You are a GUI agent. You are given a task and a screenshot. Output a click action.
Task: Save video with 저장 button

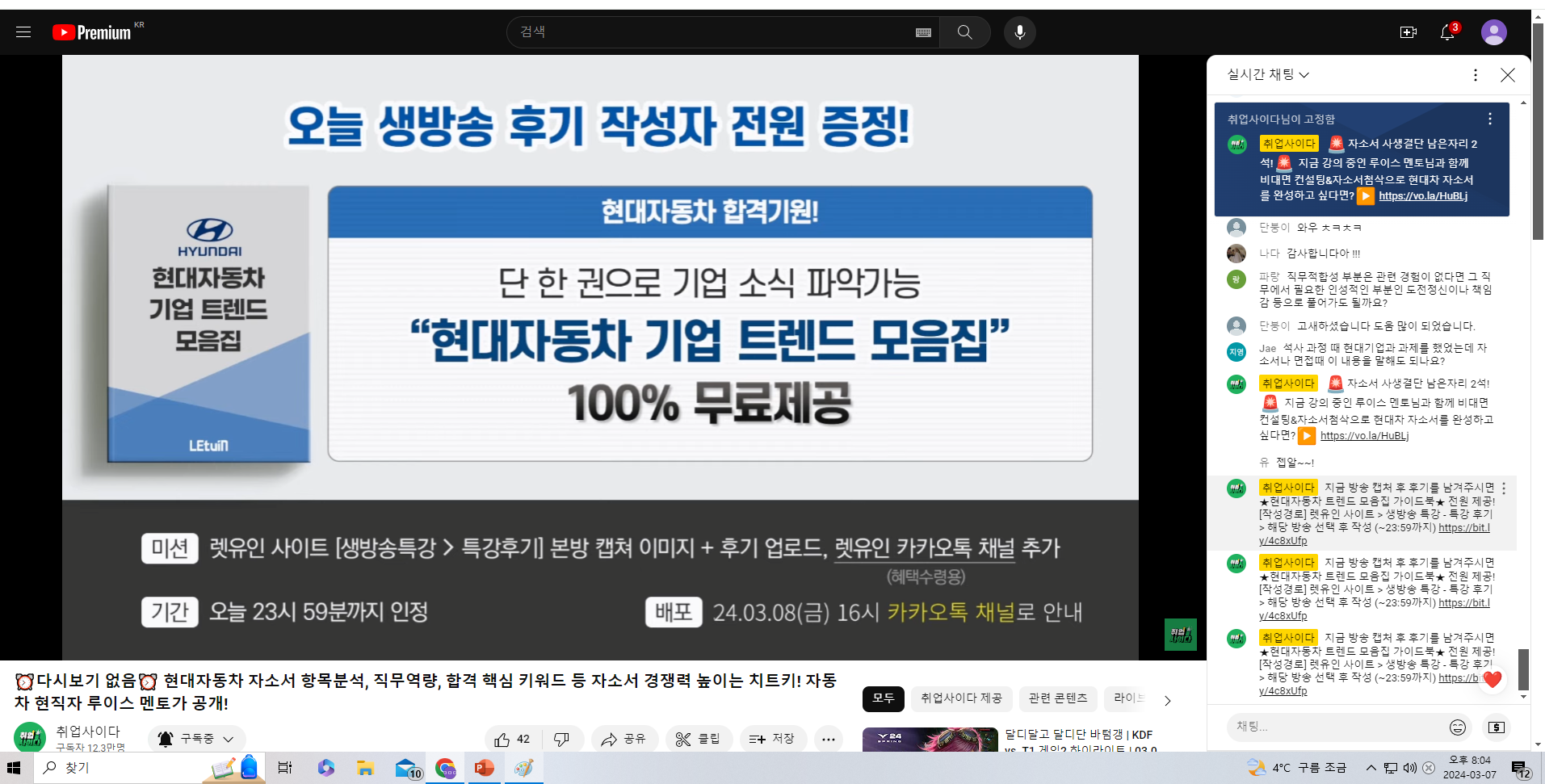773,739
